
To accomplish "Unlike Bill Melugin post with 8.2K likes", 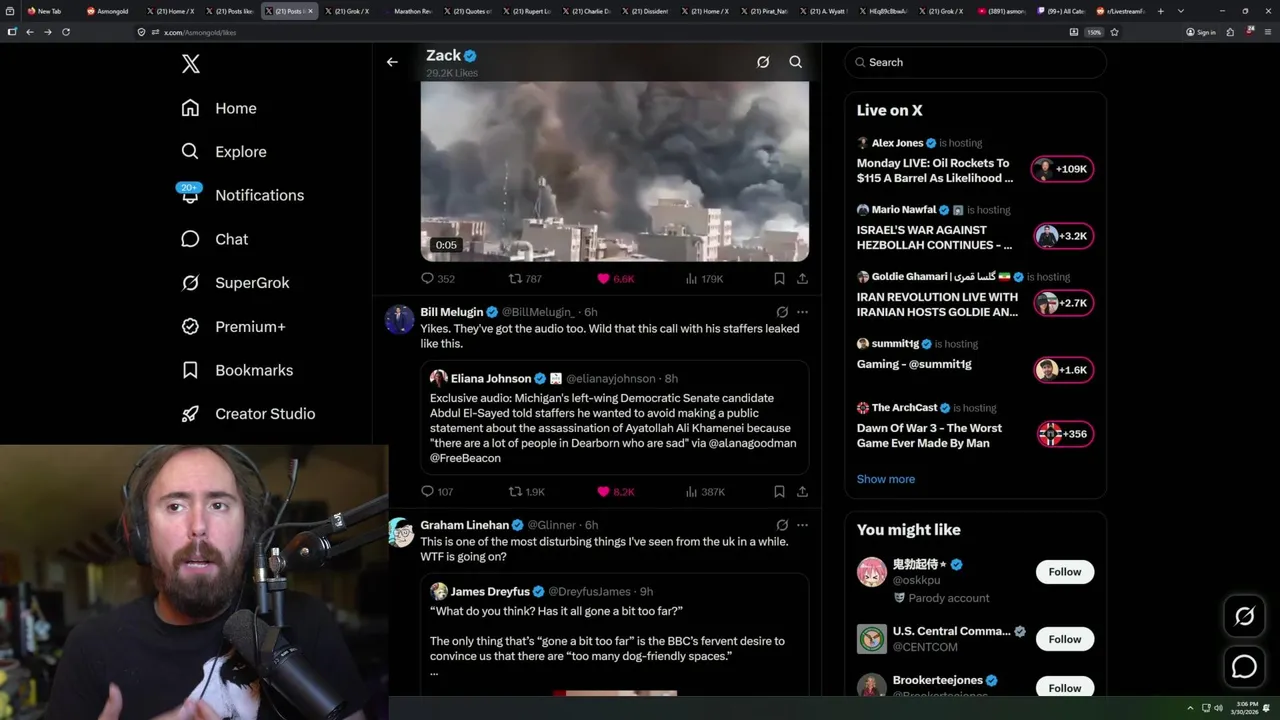I will click(615, 492).
